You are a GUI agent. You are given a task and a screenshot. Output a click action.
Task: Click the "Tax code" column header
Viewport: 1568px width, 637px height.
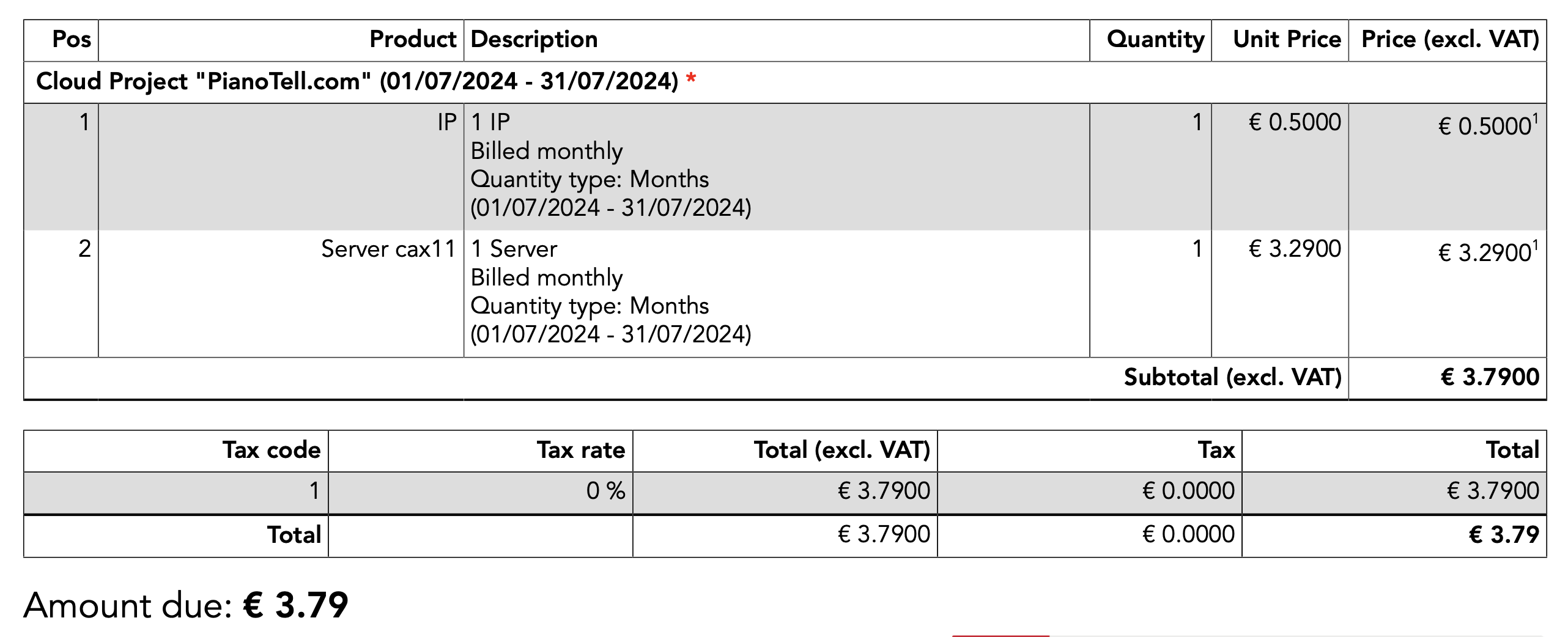271,451
